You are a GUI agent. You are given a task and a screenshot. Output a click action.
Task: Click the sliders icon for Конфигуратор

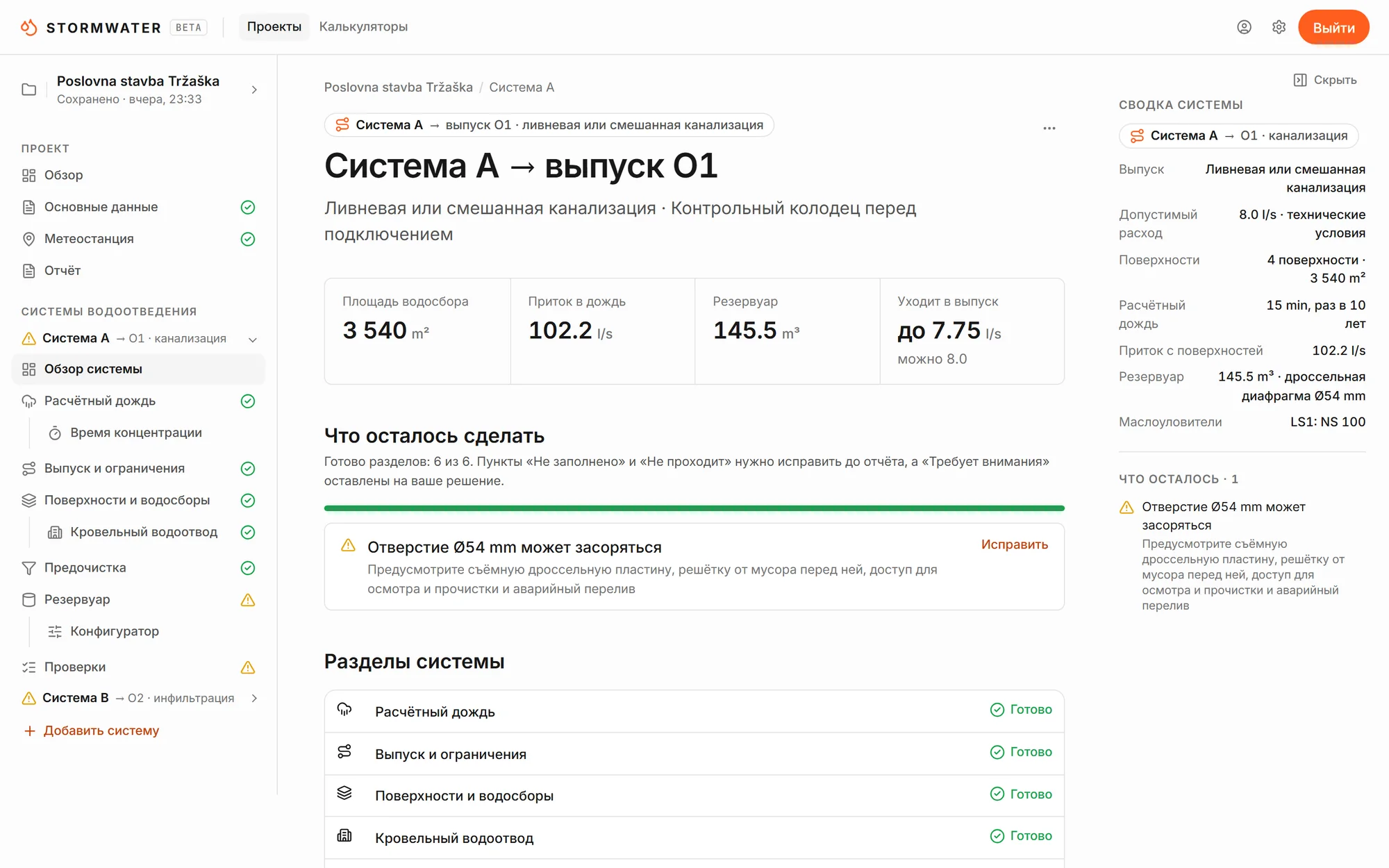pyautogui.click(x=55, y=632)
